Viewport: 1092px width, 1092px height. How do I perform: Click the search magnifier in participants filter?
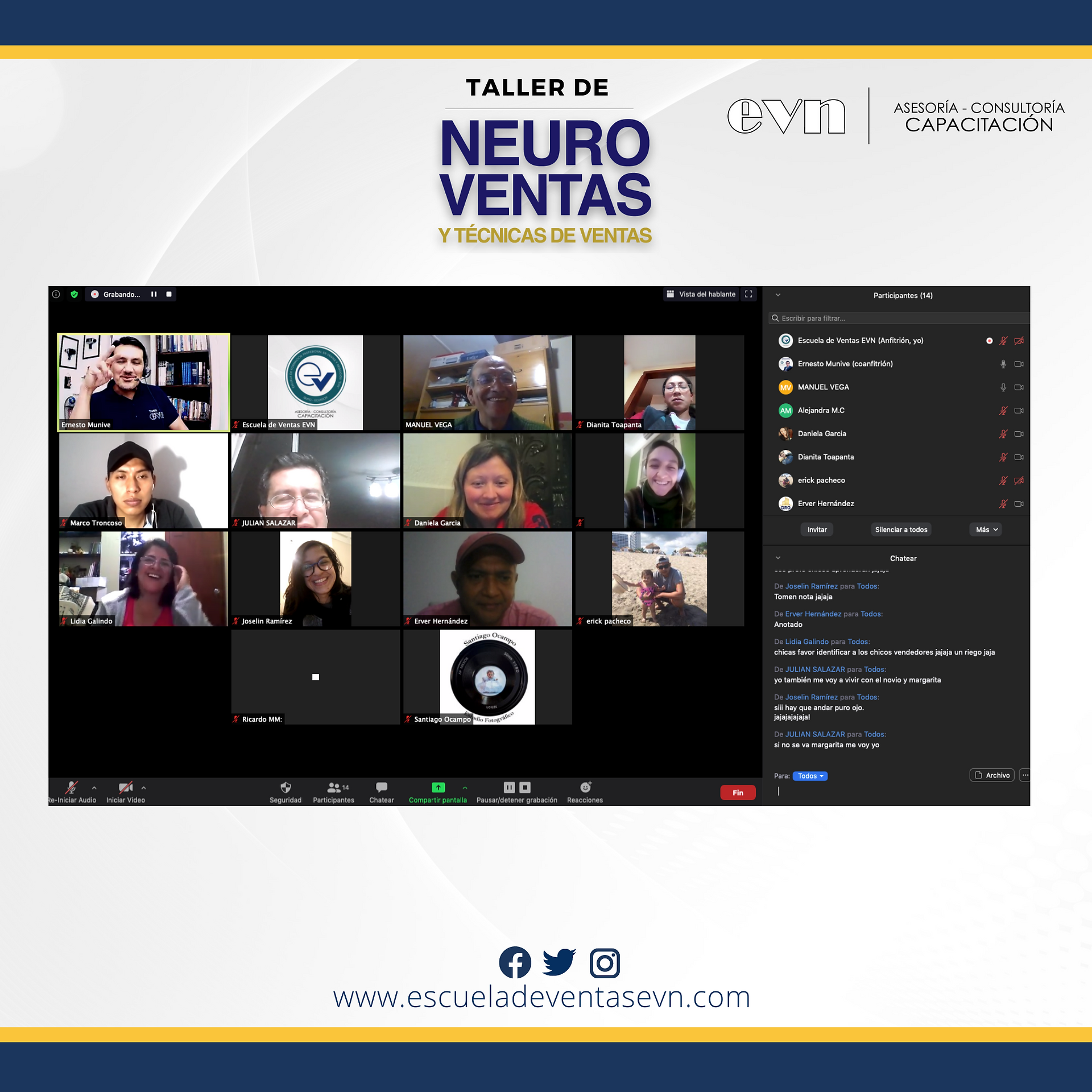775,318
